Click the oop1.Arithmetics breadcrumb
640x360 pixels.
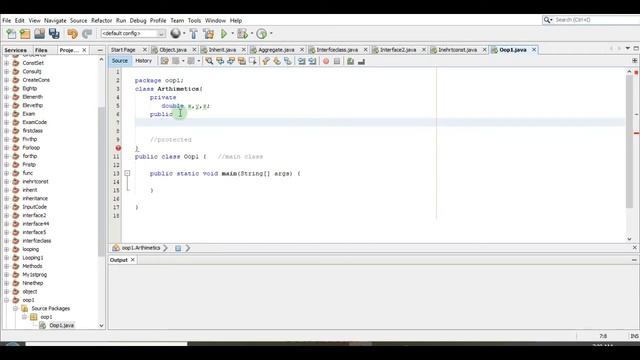pos(140,248)
